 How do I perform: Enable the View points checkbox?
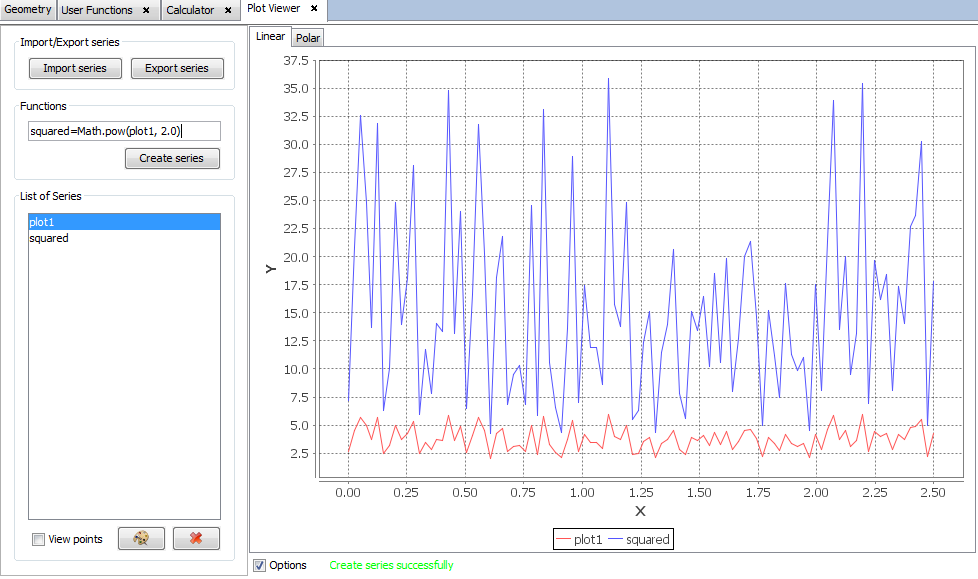39,539
